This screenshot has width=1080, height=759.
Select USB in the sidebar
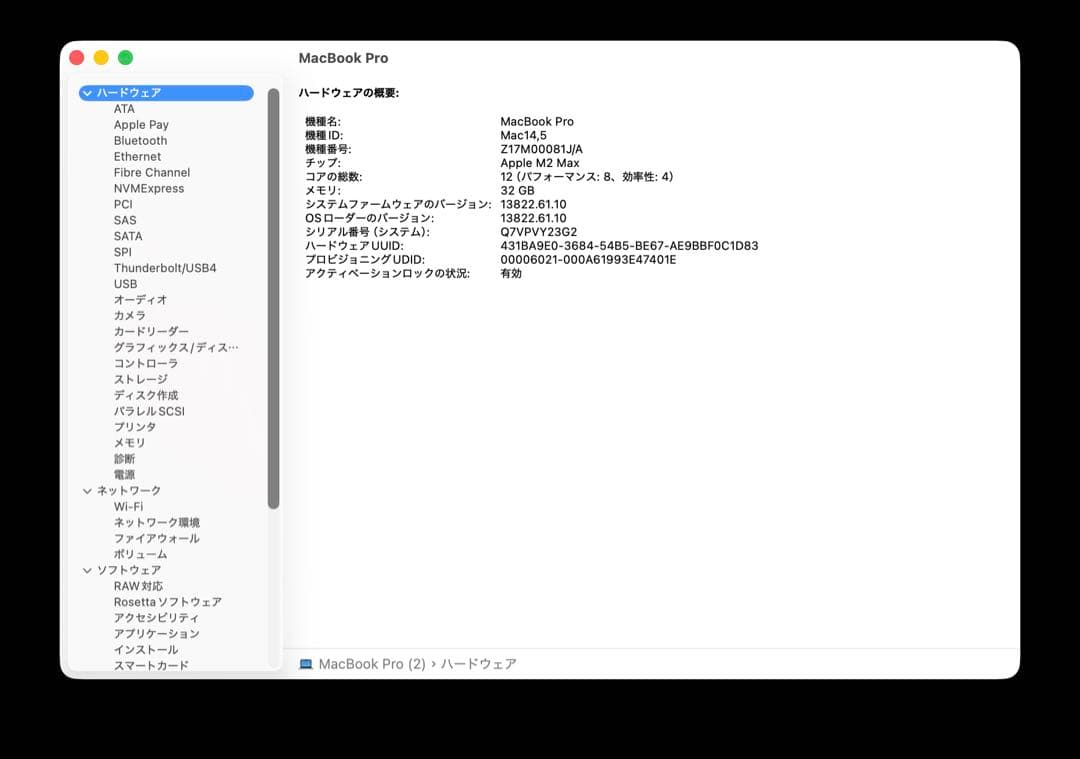[x=125, y=283]
